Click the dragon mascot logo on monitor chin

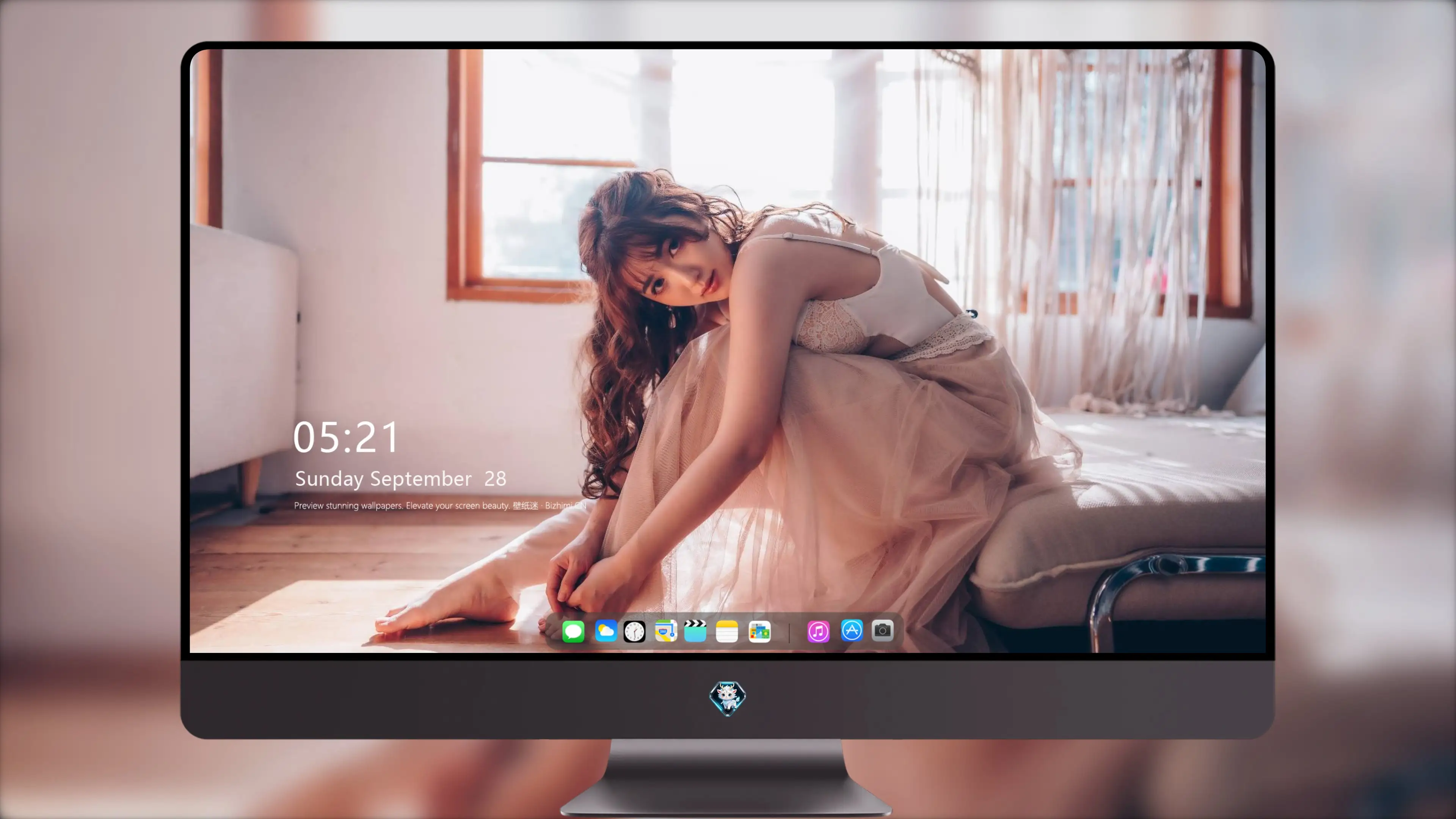pyautogui.click(x=728, y=698)
